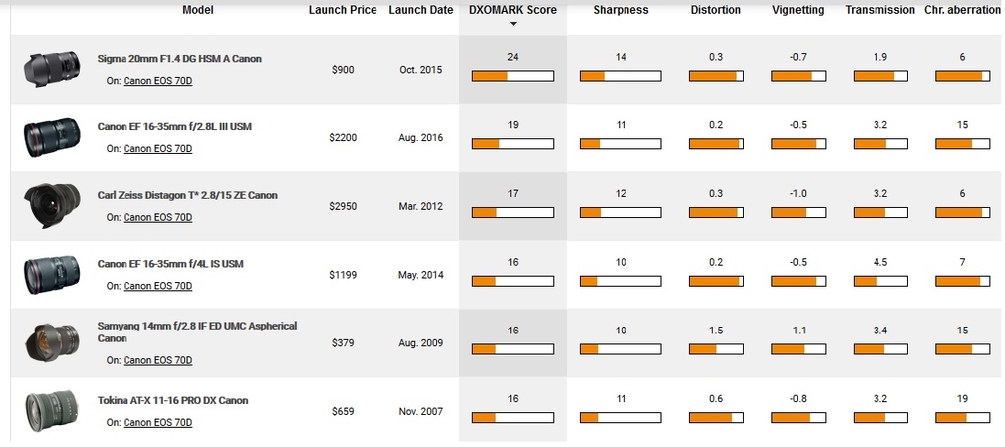Screen dimensions: 1005x447
Task: Click Samyang vignetting value 1.1
Action: click(798, 330)
